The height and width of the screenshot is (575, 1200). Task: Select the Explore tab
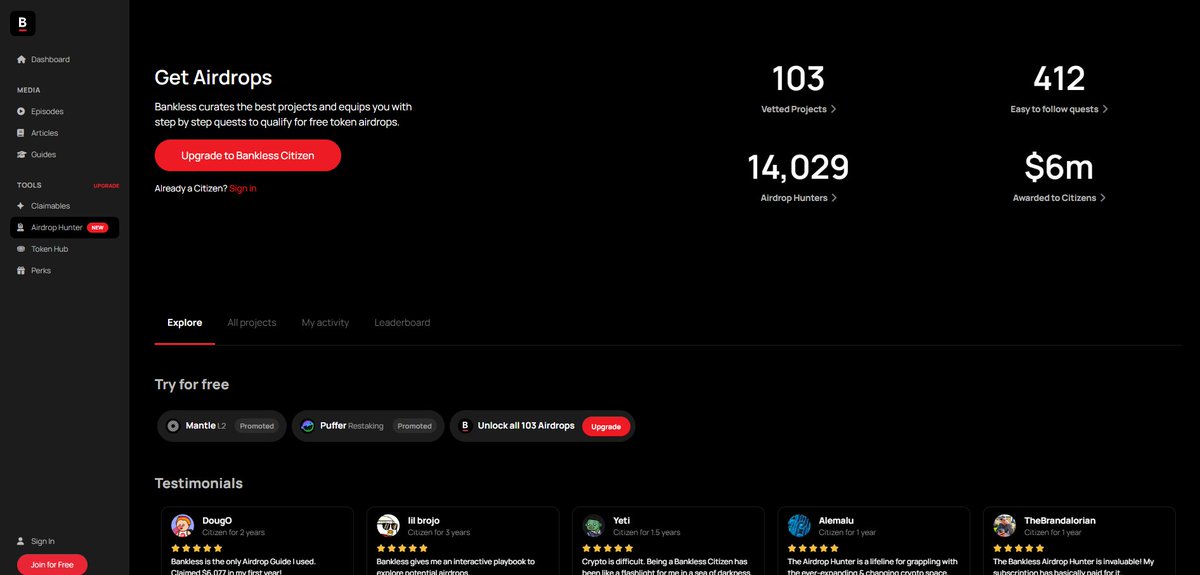[x=185, y=323]
